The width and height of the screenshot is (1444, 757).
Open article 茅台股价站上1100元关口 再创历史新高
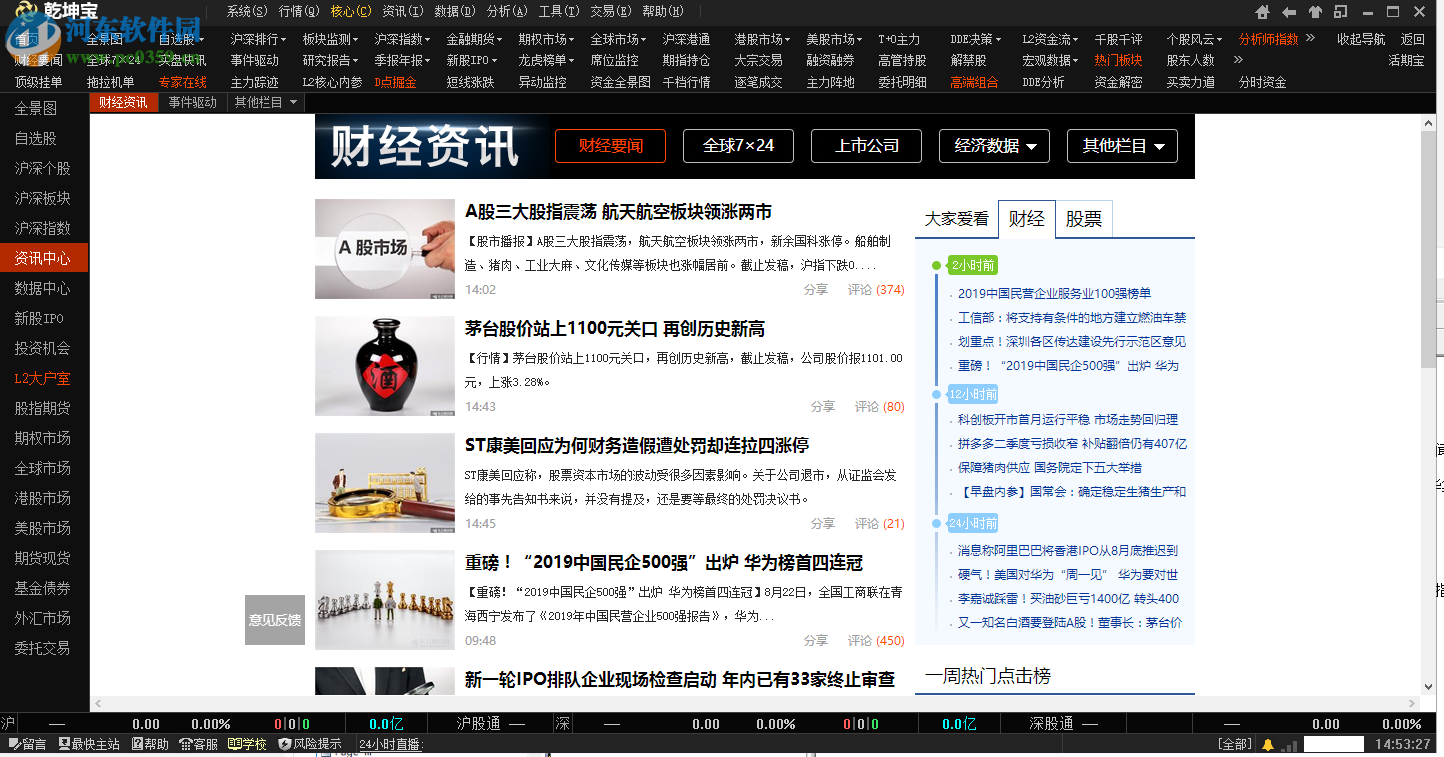(615, 329)
